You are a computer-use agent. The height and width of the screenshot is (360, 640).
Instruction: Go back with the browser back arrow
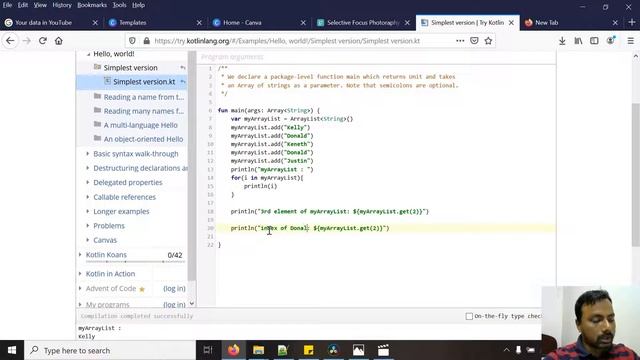click(x=10, y=41)
